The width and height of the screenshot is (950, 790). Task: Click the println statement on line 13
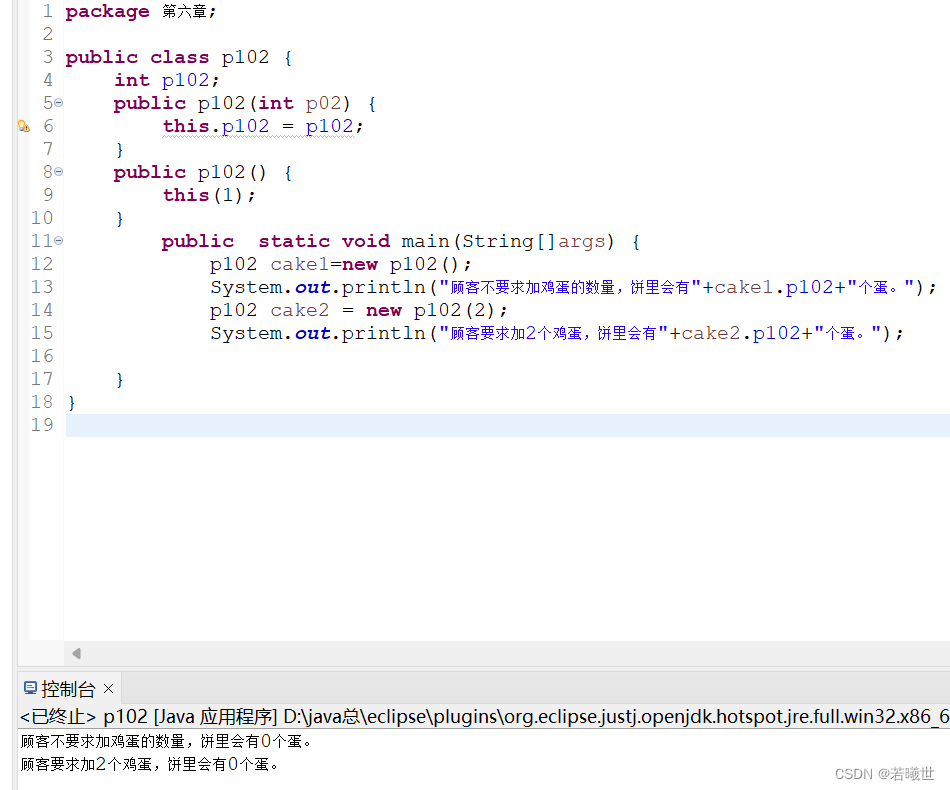[x=573, y=288]
